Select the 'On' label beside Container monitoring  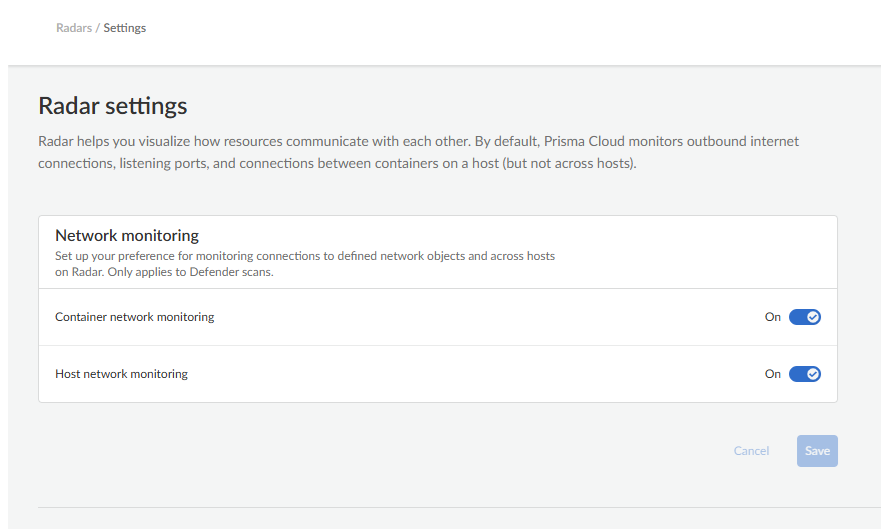click(x=773, y=317)
